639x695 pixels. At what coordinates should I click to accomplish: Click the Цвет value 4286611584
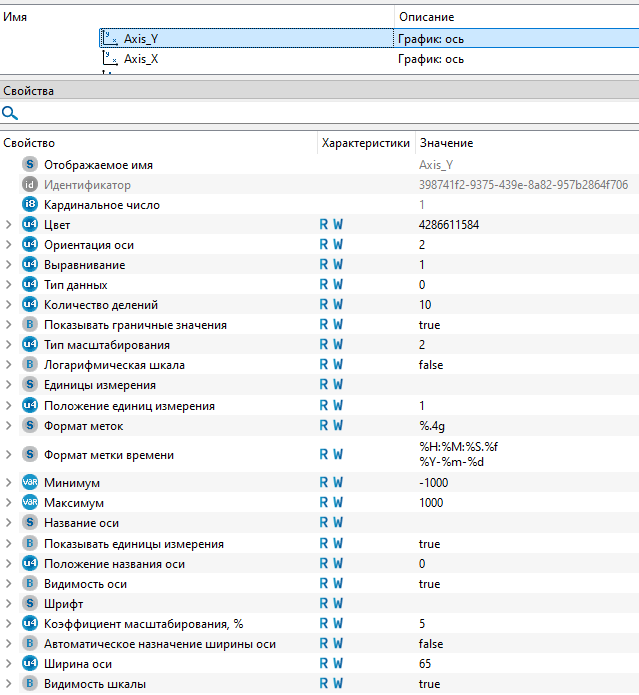[448, 225]
